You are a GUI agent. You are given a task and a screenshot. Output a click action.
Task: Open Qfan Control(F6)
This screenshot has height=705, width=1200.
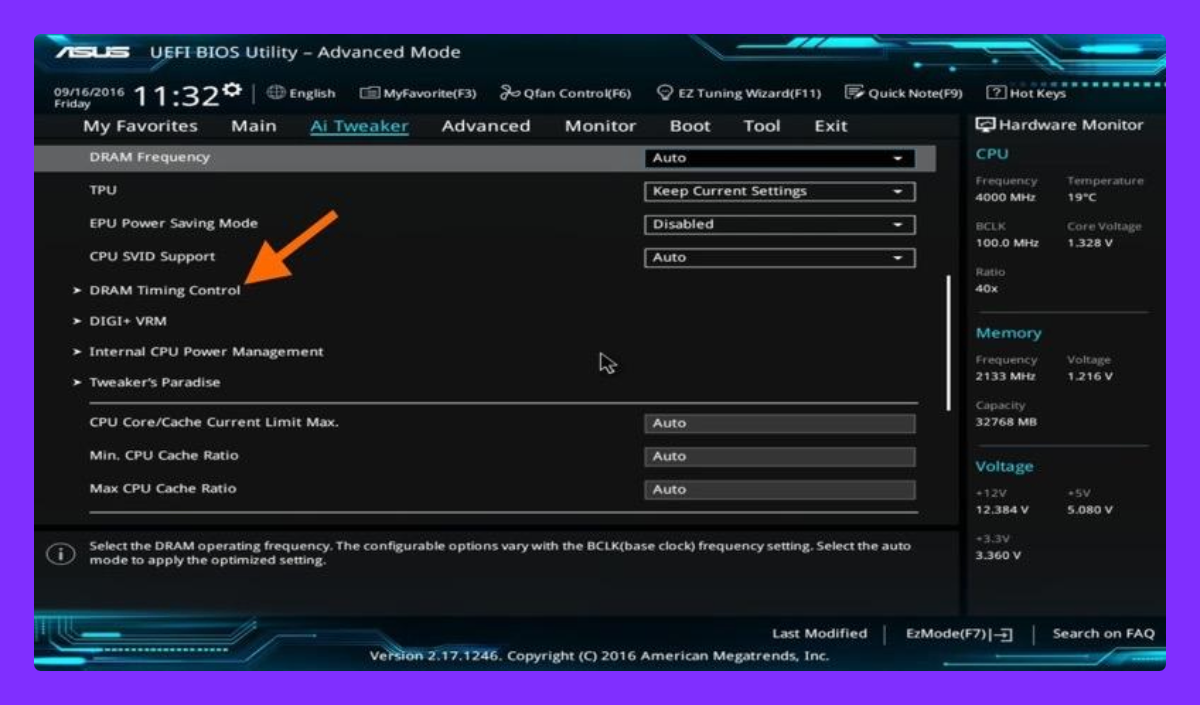coord(566,93)
